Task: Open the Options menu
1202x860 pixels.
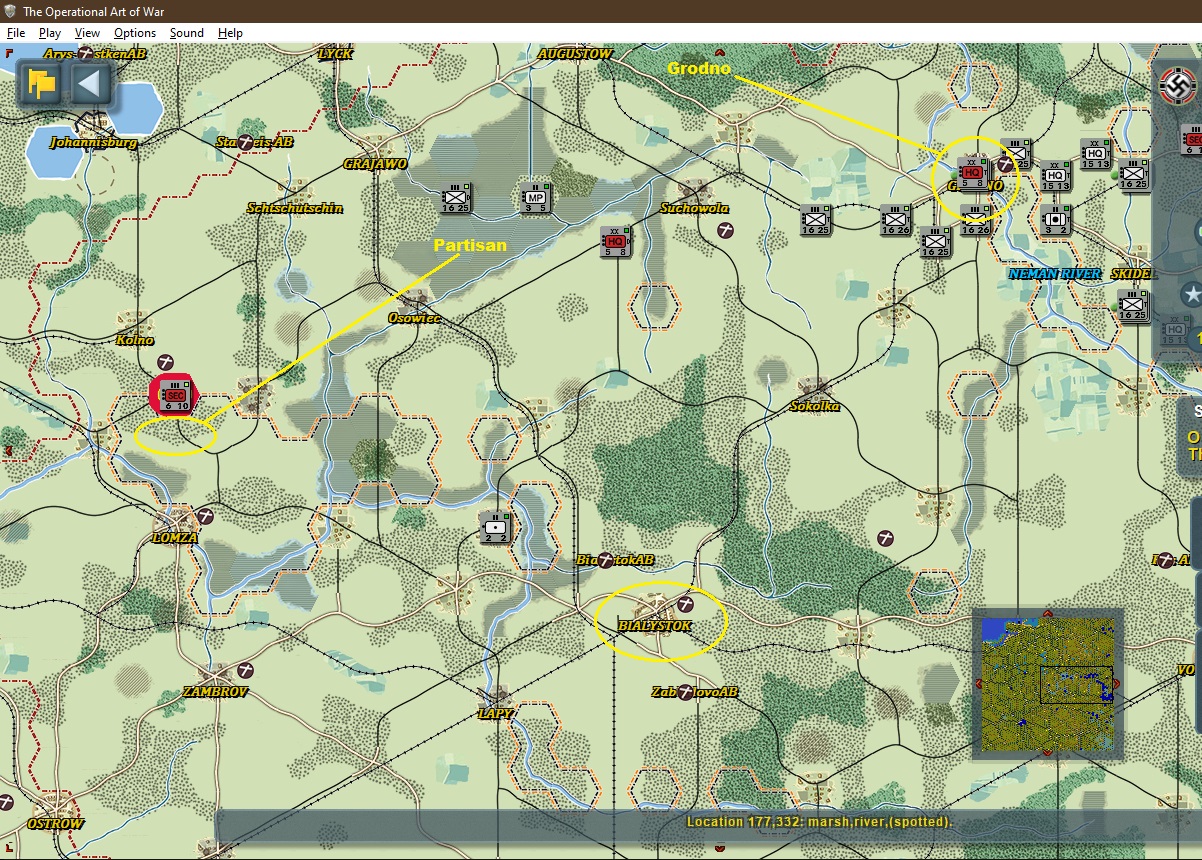Action: pos(135,33)
